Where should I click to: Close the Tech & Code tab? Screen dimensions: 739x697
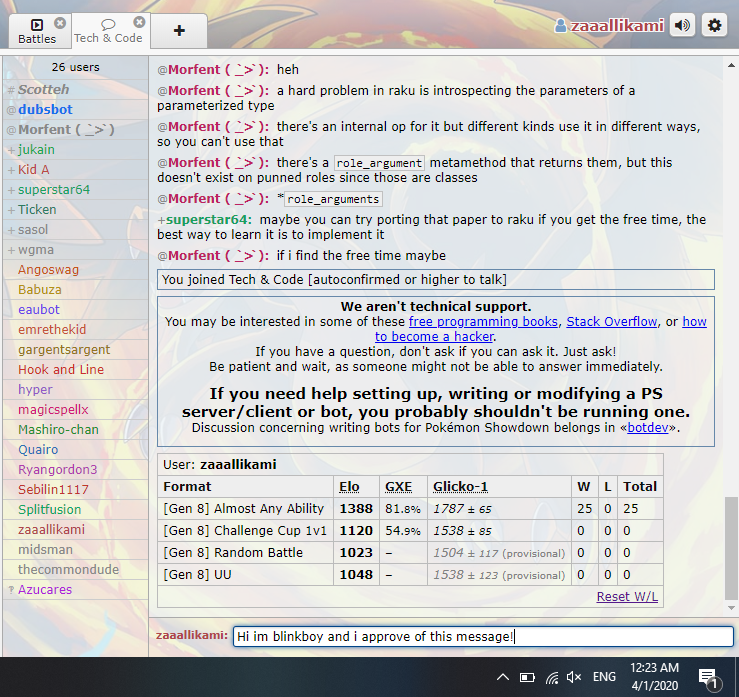pyautogui.click(x=140, y=22)
